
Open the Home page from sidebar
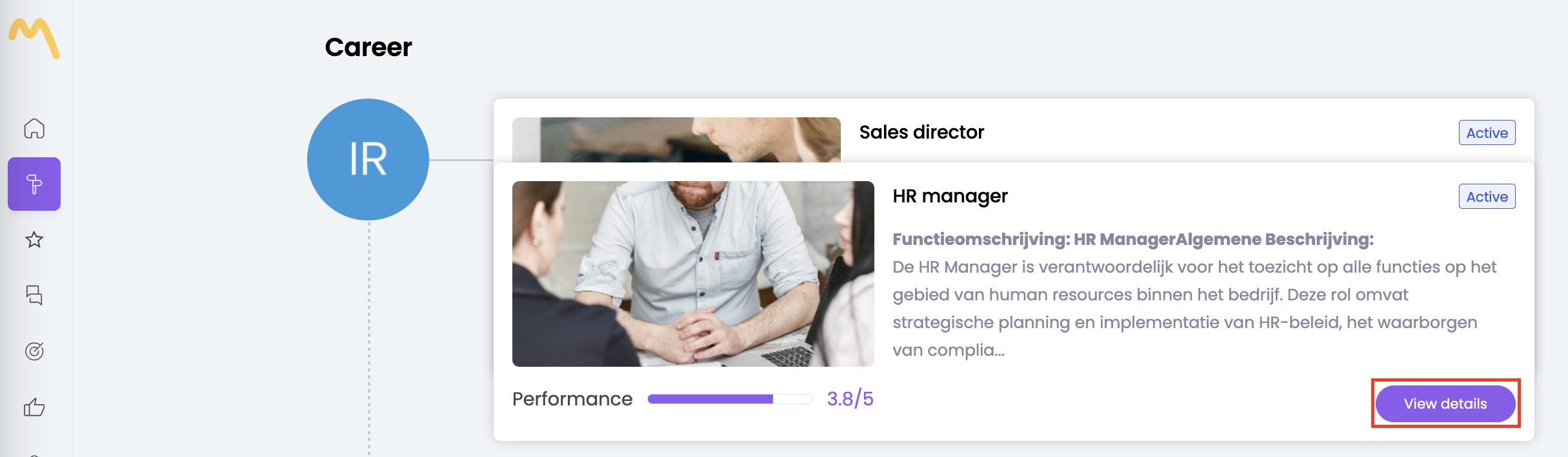[x=34, y=128]
